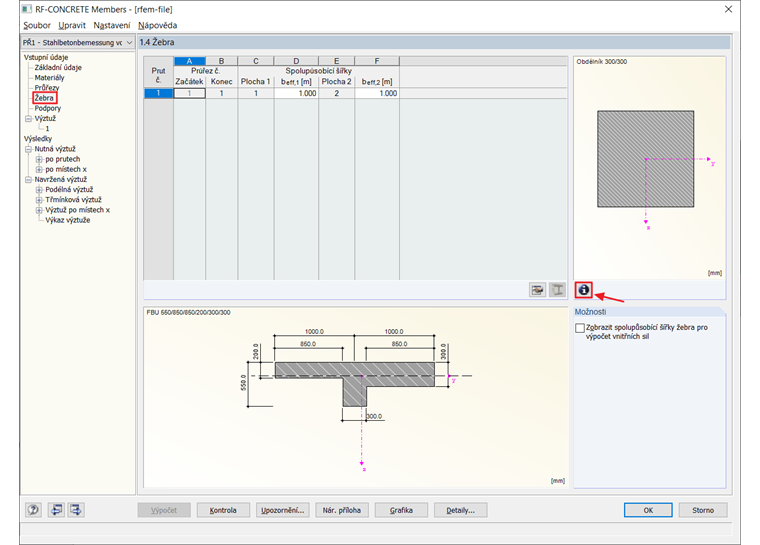The width and height of the screenshot is (760, 545).
Task: Expand the Výztuž po místech x node
Action: [x=39, y=210]
